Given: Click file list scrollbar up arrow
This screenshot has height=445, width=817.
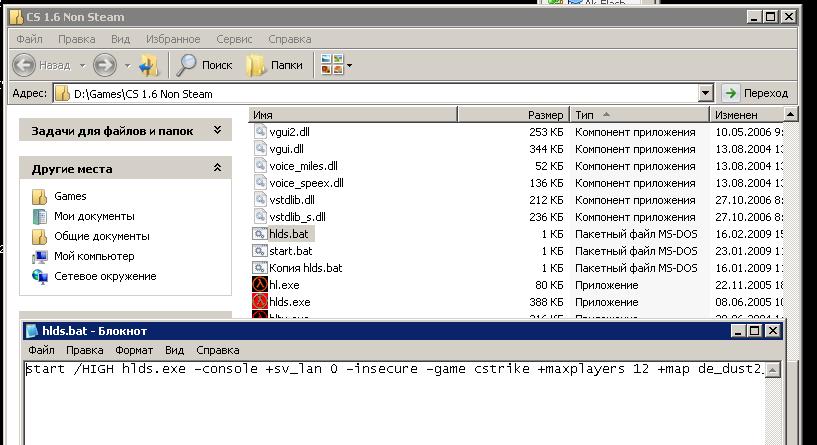Looking at the screenshot, I should coord(790,114).
